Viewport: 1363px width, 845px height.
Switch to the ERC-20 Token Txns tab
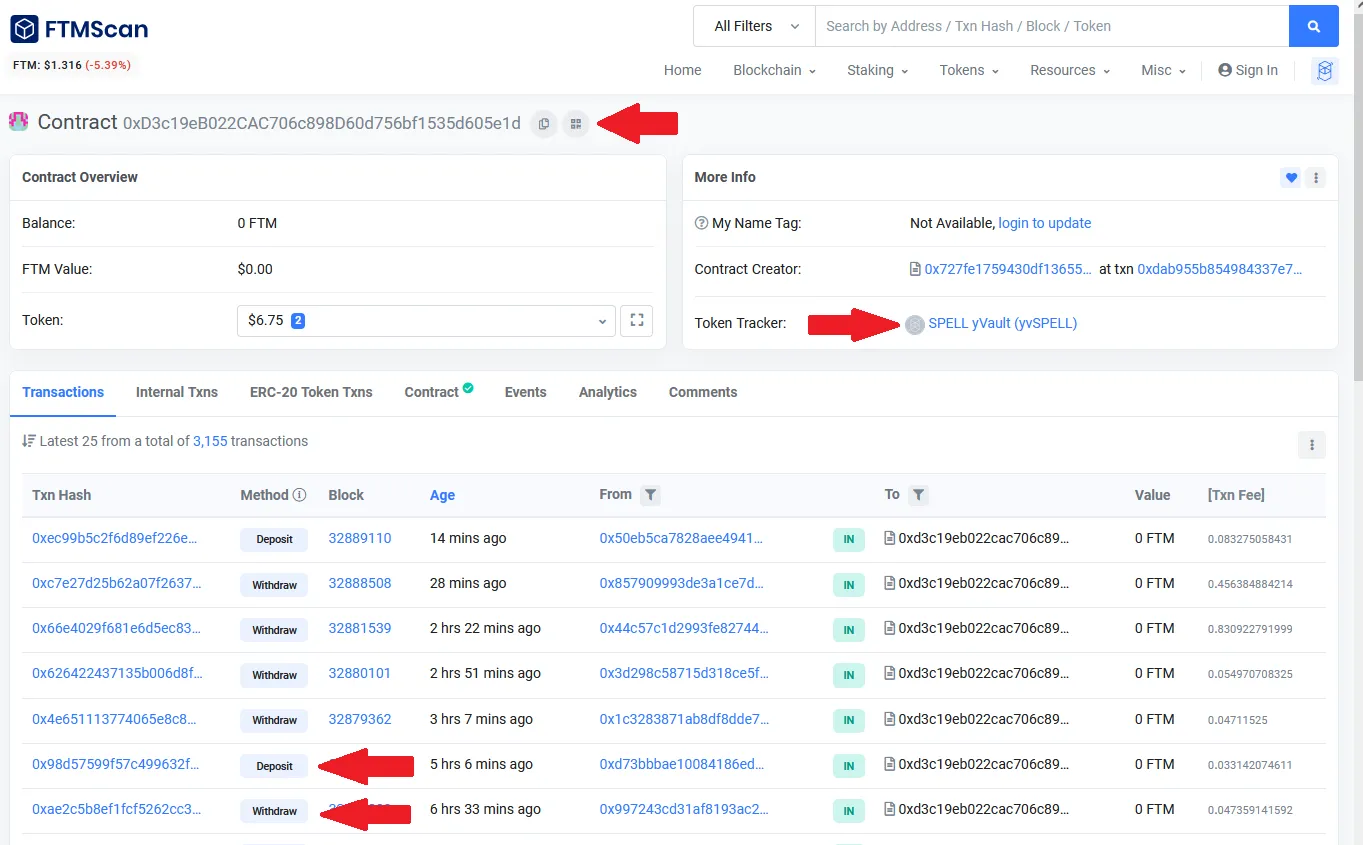[311, 392]
